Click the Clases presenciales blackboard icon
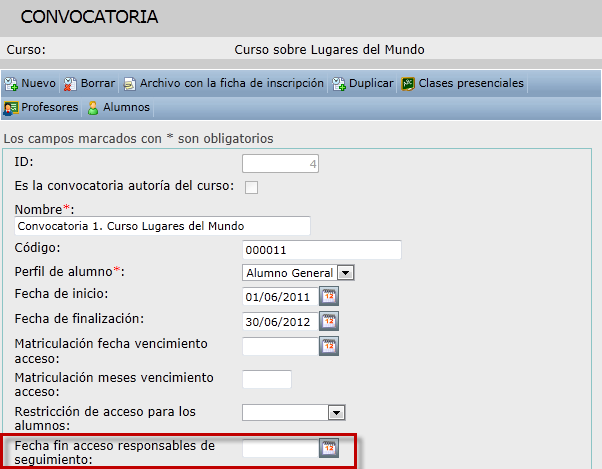Viewport: 602px width, 469px height. 408,84
